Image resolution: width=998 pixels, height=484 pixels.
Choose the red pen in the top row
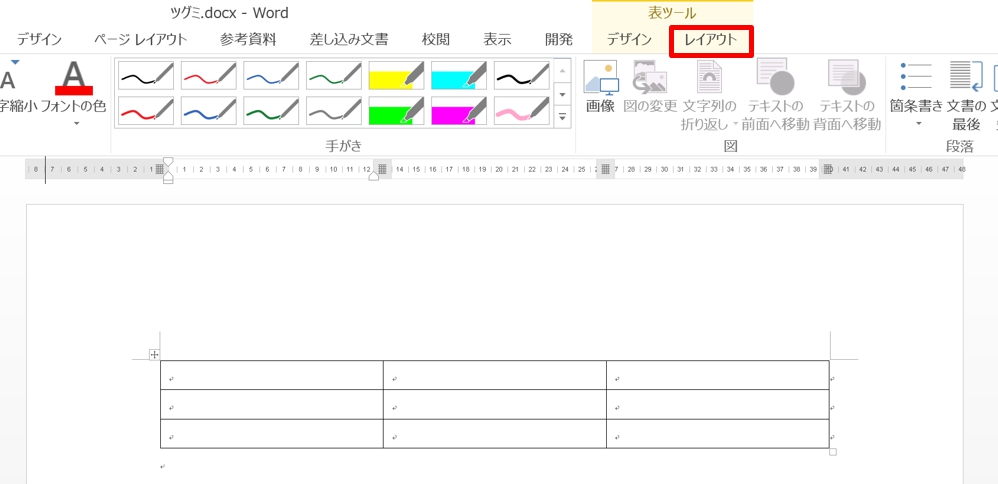[x=208, y=75]
